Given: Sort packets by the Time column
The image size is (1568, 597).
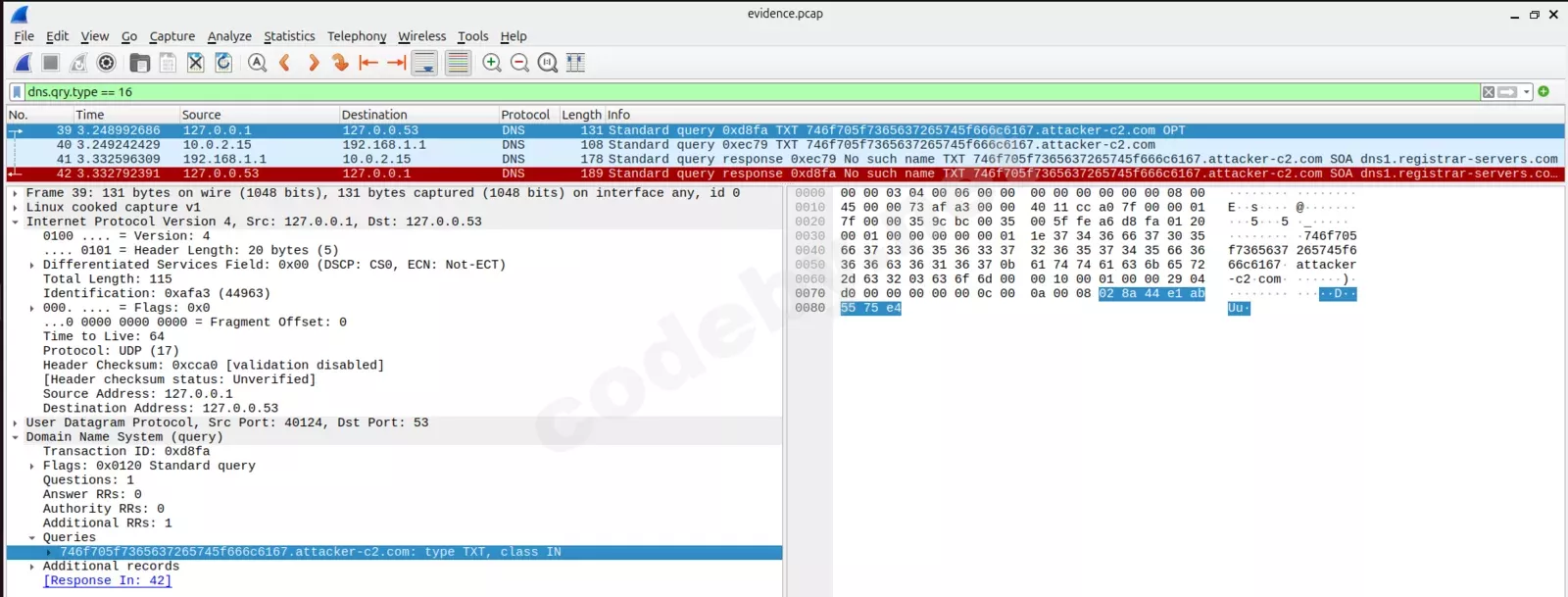Looking at the screenshot, I should pos(126,115).
